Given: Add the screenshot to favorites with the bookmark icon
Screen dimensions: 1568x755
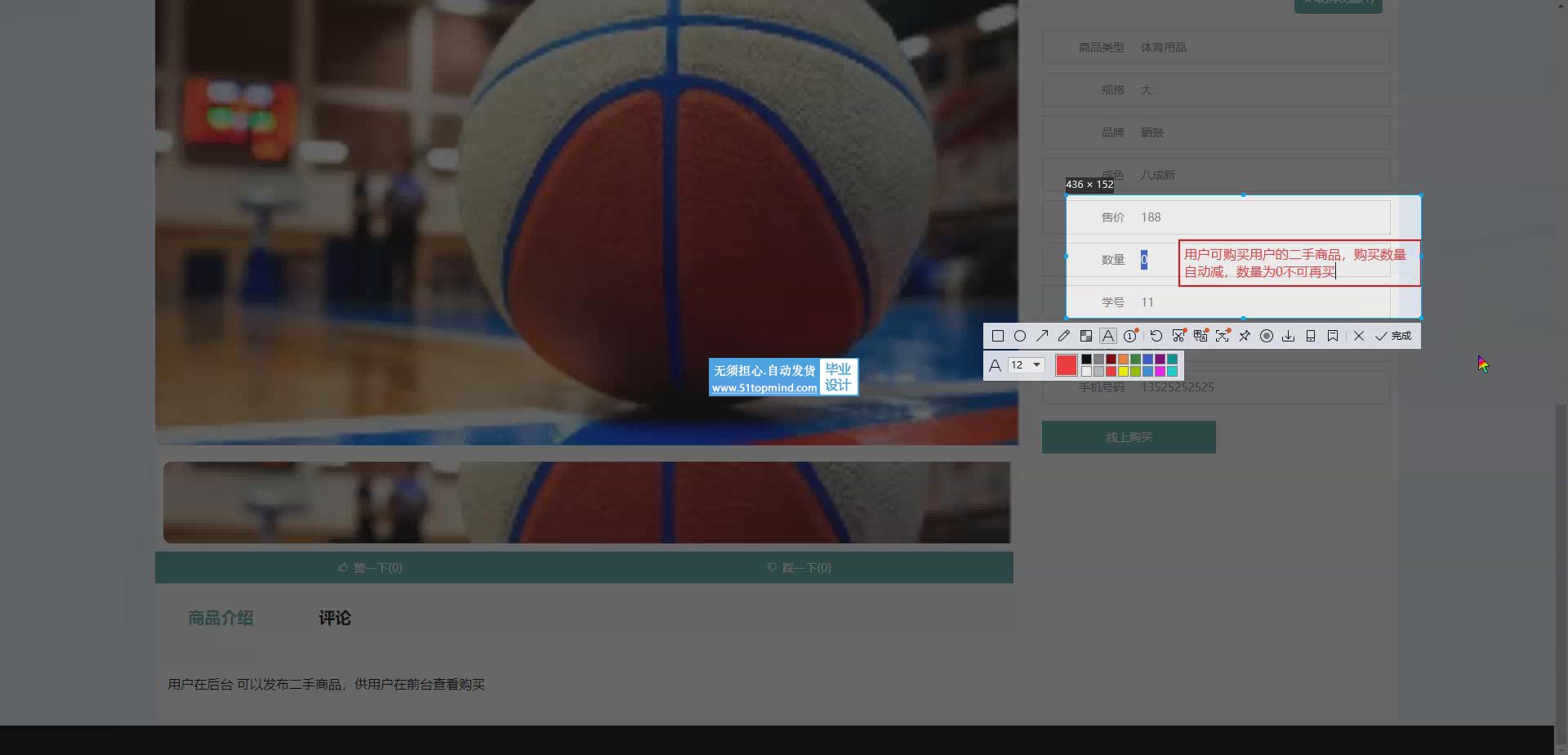Looking at the screenshot, I should click(1333, 336).
